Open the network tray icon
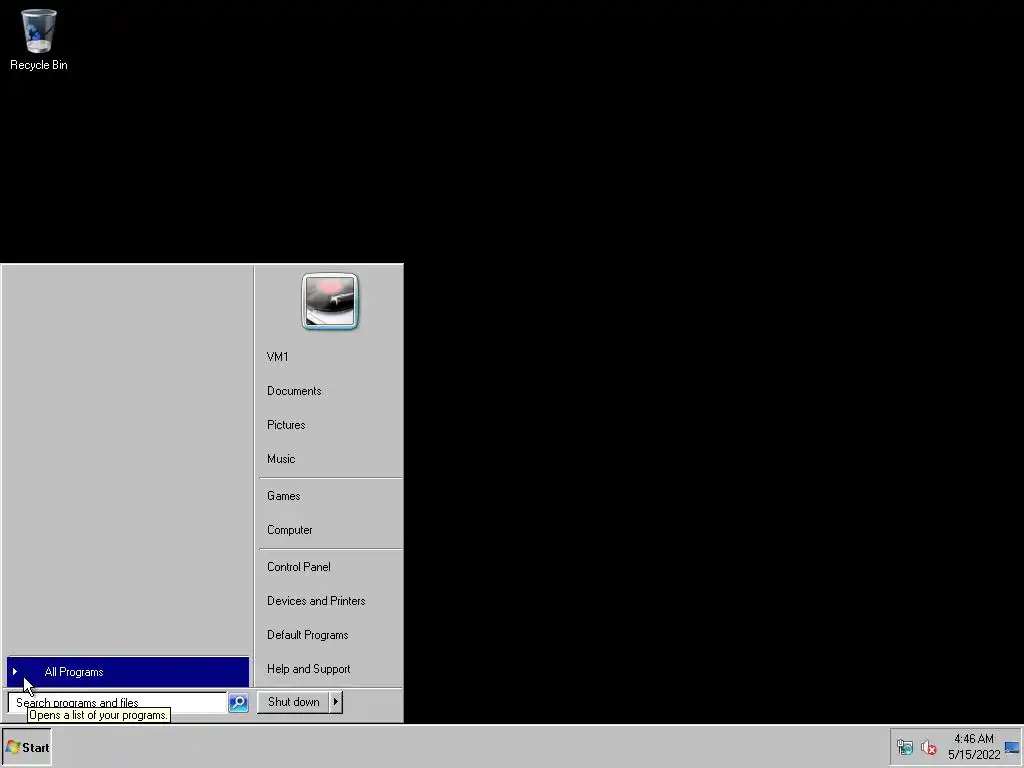Image resolution: width=1024 pixels, height=768 pixels. tap(904, 747)
